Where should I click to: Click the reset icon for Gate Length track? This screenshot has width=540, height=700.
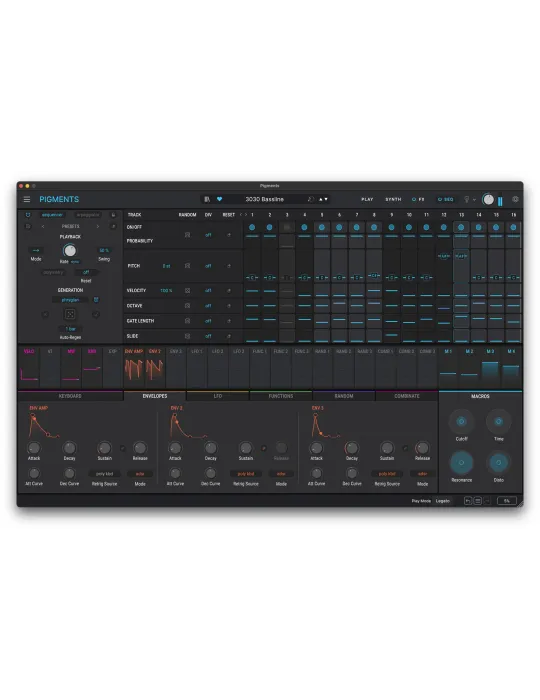click(229, 321)
